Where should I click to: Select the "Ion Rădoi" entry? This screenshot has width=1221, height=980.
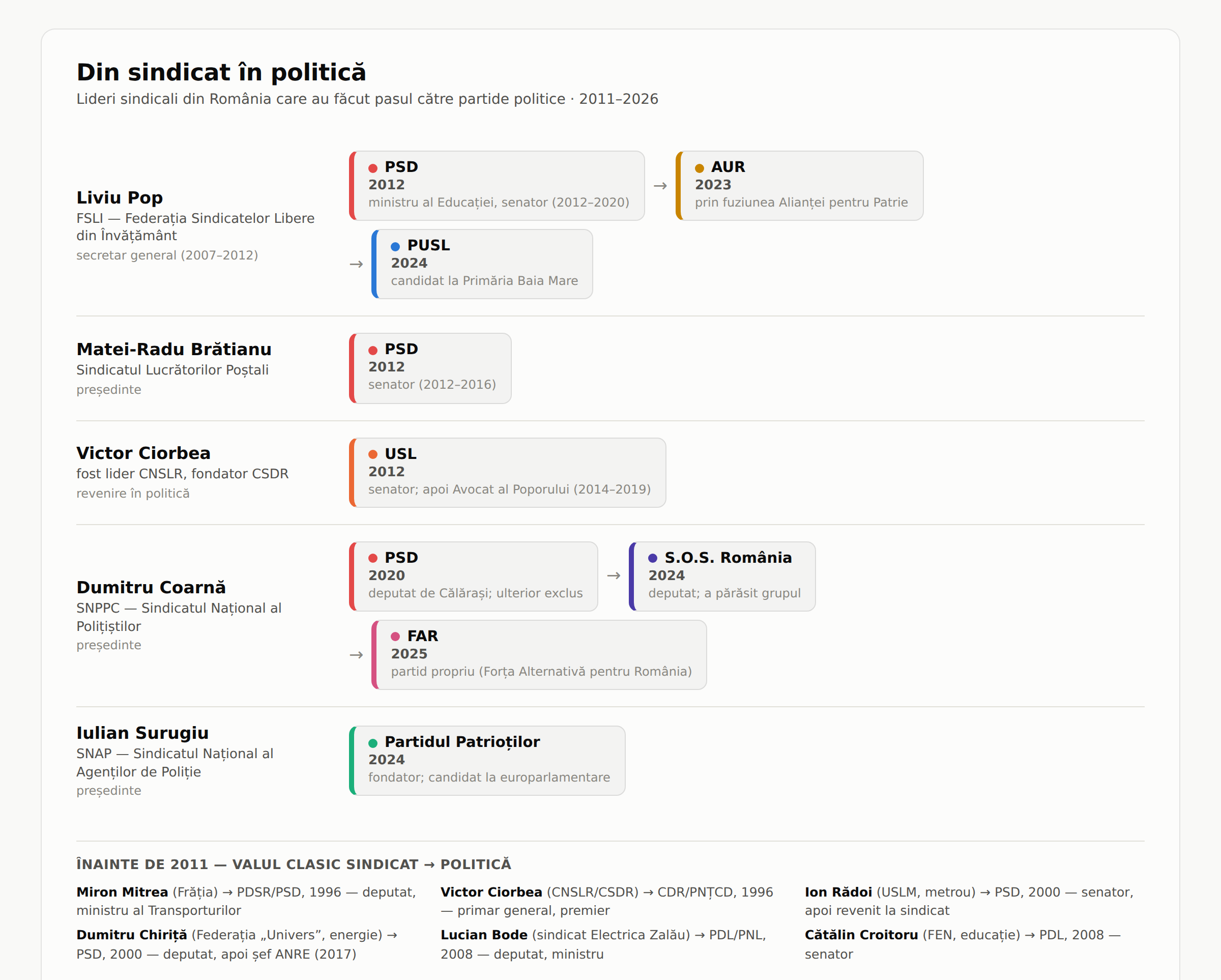click(x=969, y=901)
